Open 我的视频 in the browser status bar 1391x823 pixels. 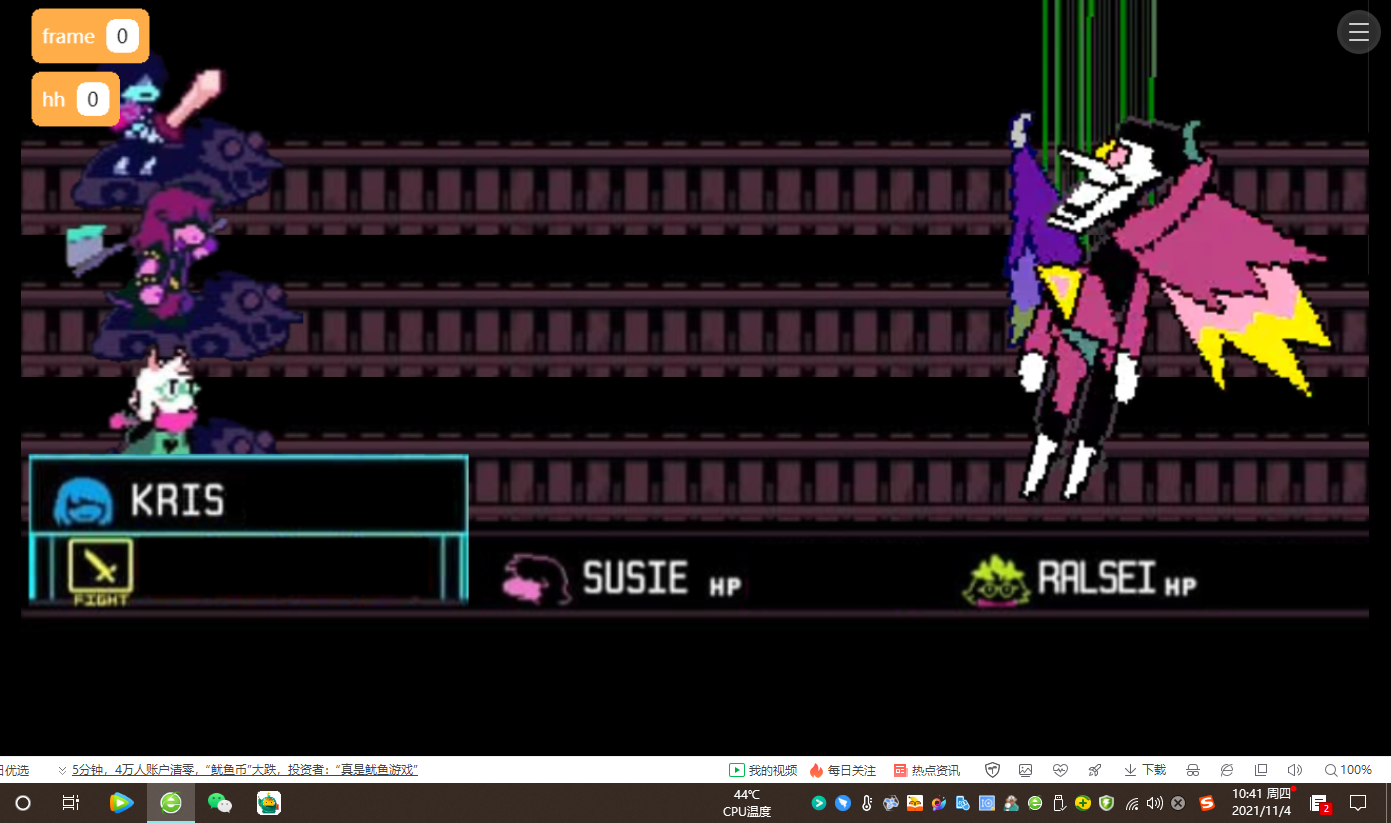(x=763, y=770)
